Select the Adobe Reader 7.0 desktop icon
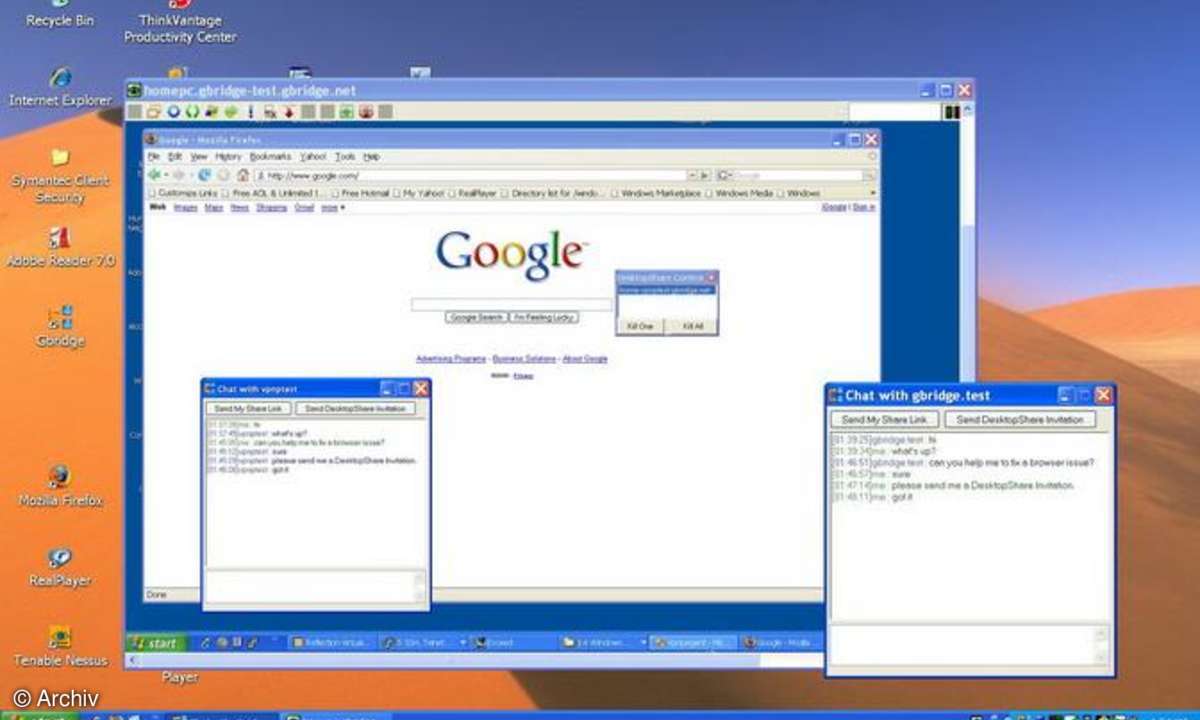 [x=60, y=247]
